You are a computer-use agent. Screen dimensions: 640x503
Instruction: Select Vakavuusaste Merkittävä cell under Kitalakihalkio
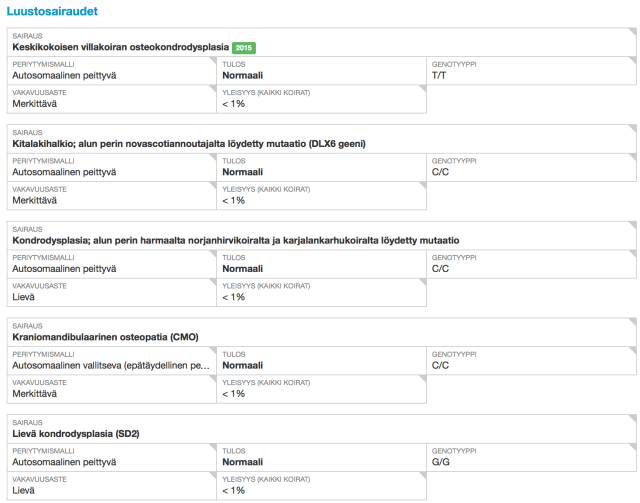coord(110,195)
